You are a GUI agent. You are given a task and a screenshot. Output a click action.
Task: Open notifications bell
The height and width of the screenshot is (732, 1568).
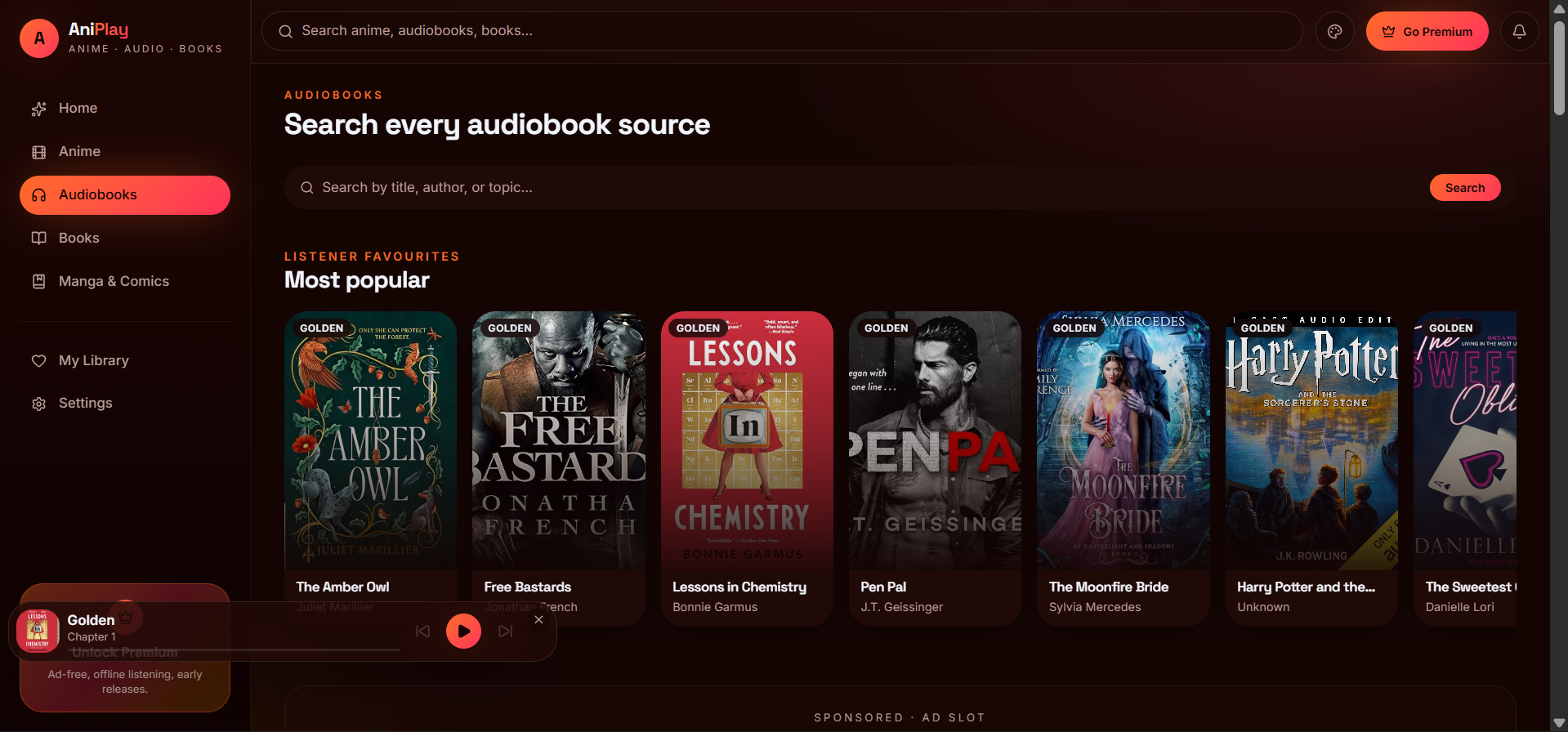1519,31
